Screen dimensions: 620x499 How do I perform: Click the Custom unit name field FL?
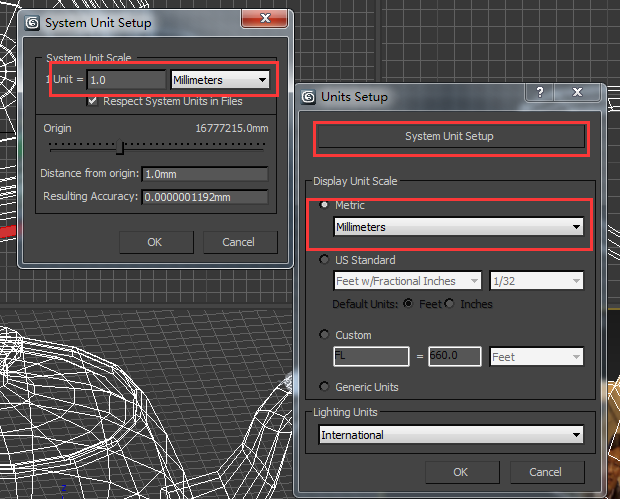tap(371, 357)
